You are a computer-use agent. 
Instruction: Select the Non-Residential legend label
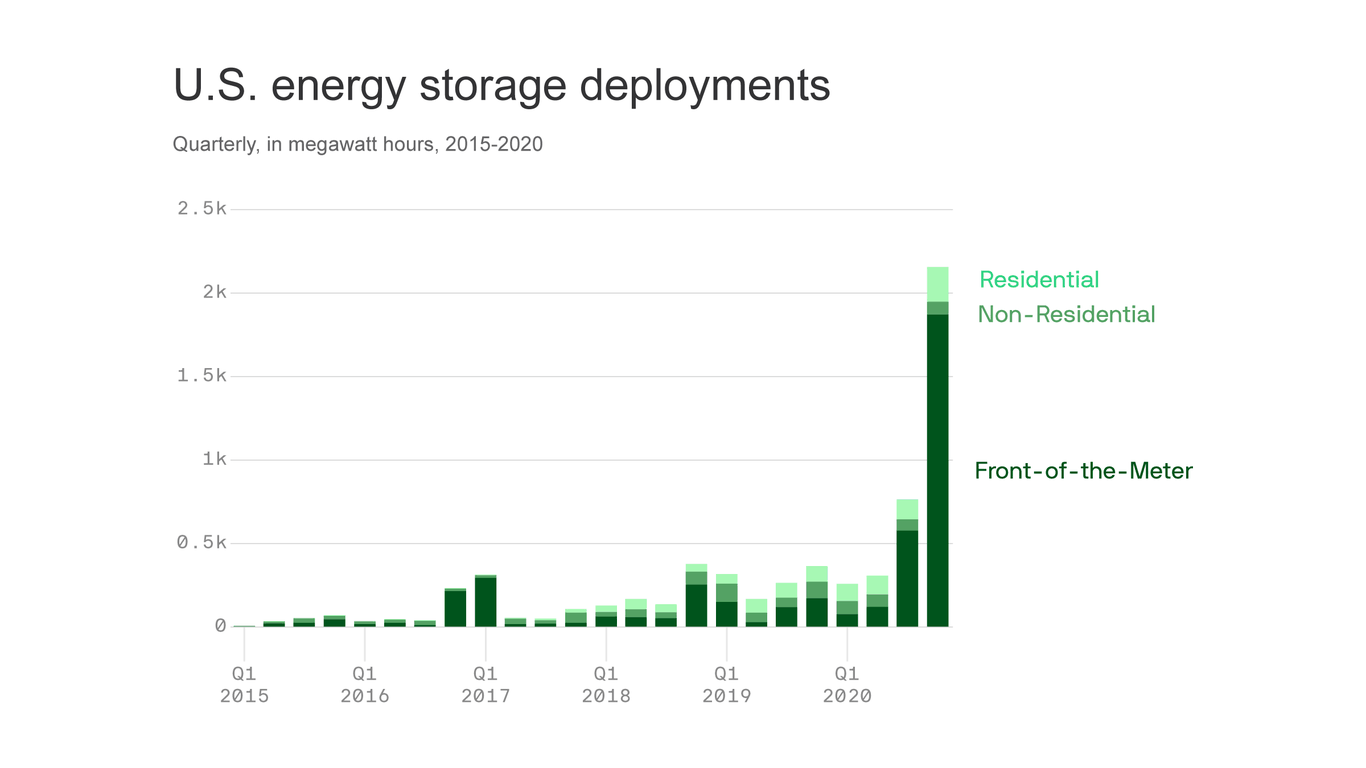(x=1066, y=314)
